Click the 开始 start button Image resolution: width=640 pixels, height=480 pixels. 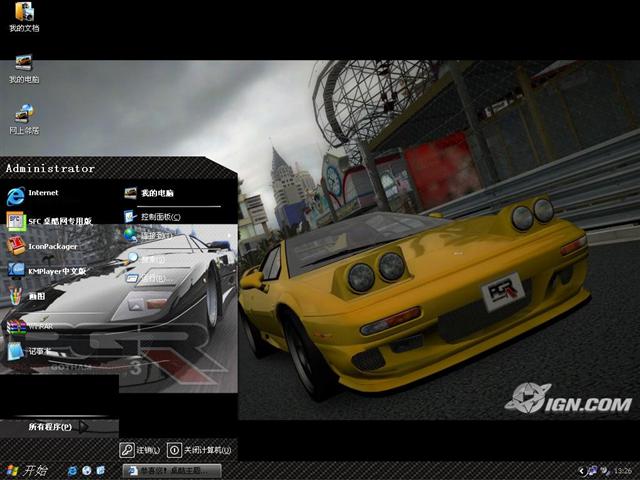click(26, 470)
